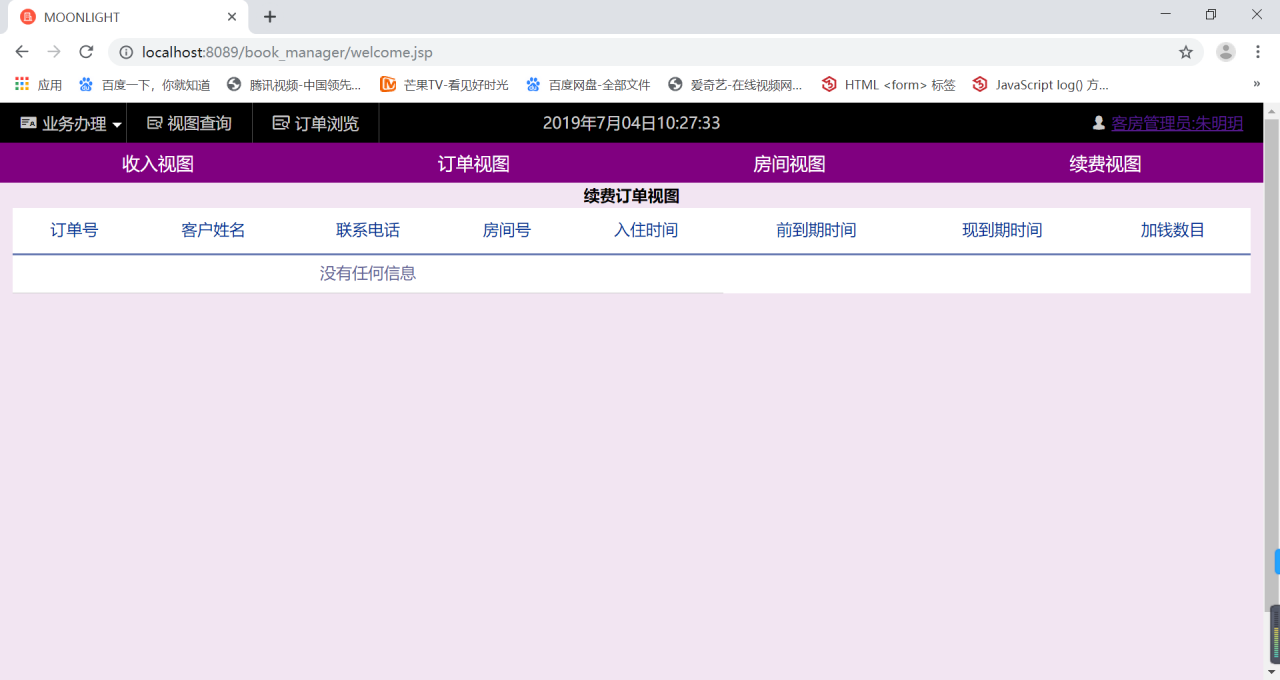Click the 续费订单视图 table title
1280x680 pixels.
[x=632, y=196]
